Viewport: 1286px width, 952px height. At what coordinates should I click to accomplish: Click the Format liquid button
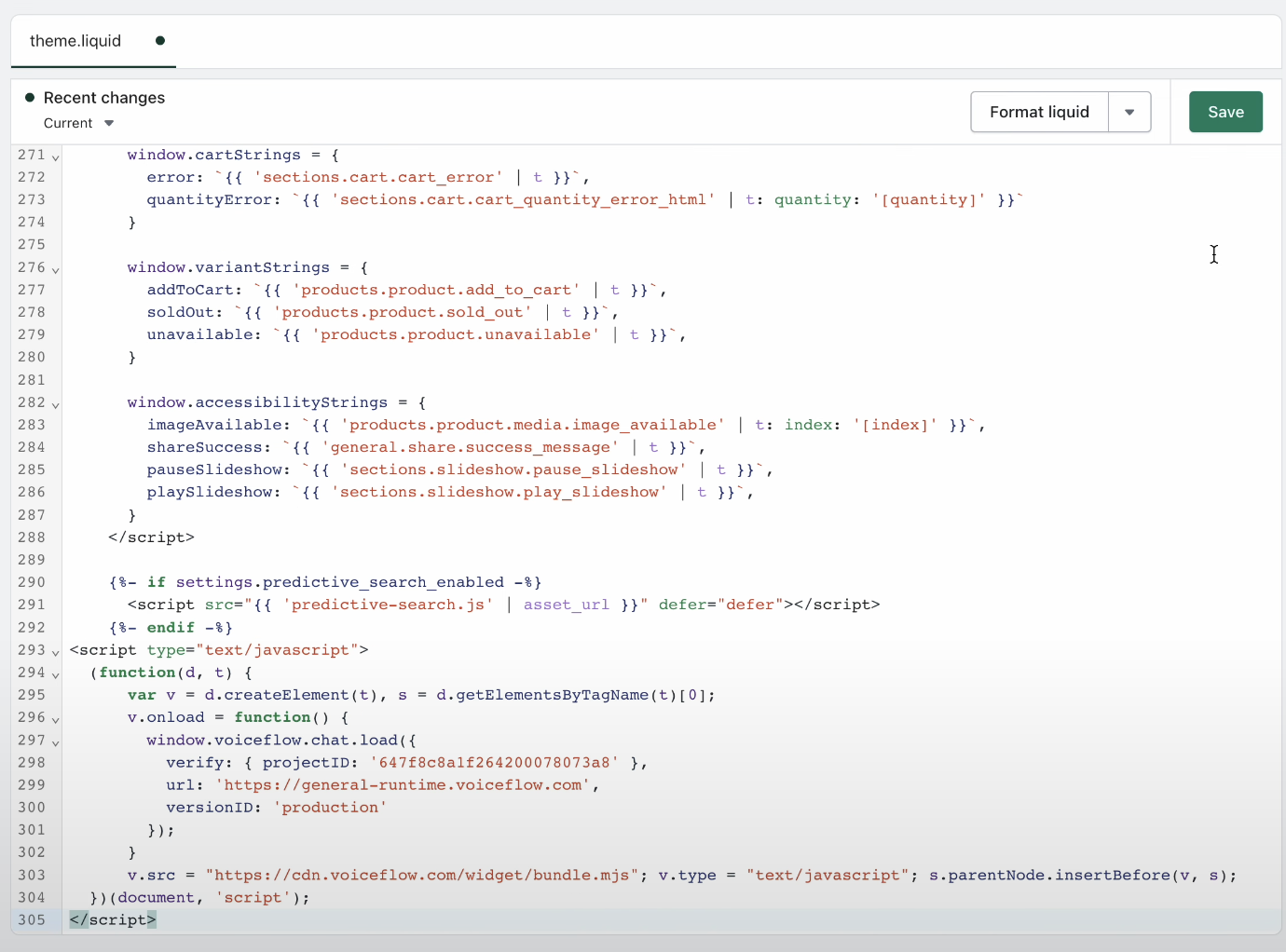tap(1039, 112)
